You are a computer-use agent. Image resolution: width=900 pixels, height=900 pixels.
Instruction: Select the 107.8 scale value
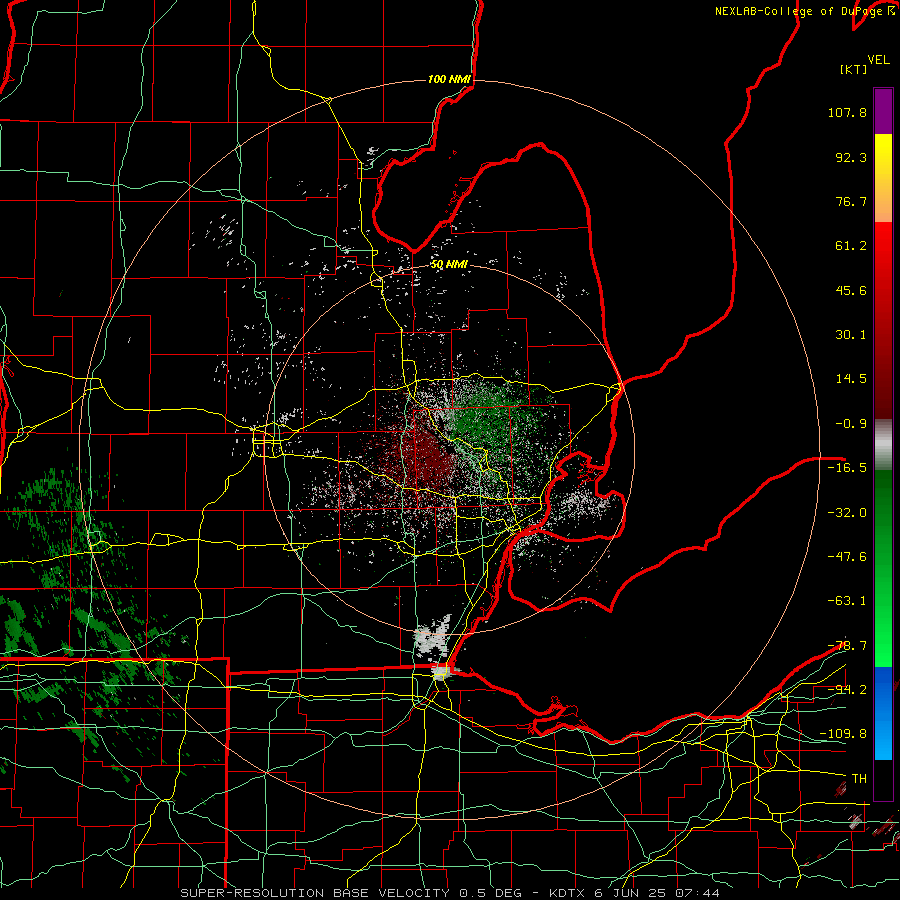847,112
